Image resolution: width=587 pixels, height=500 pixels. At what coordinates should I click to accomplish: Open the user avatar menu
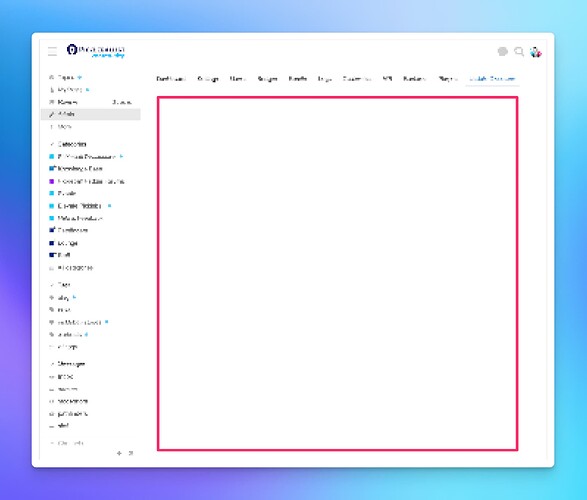click(x=536, y=52)
